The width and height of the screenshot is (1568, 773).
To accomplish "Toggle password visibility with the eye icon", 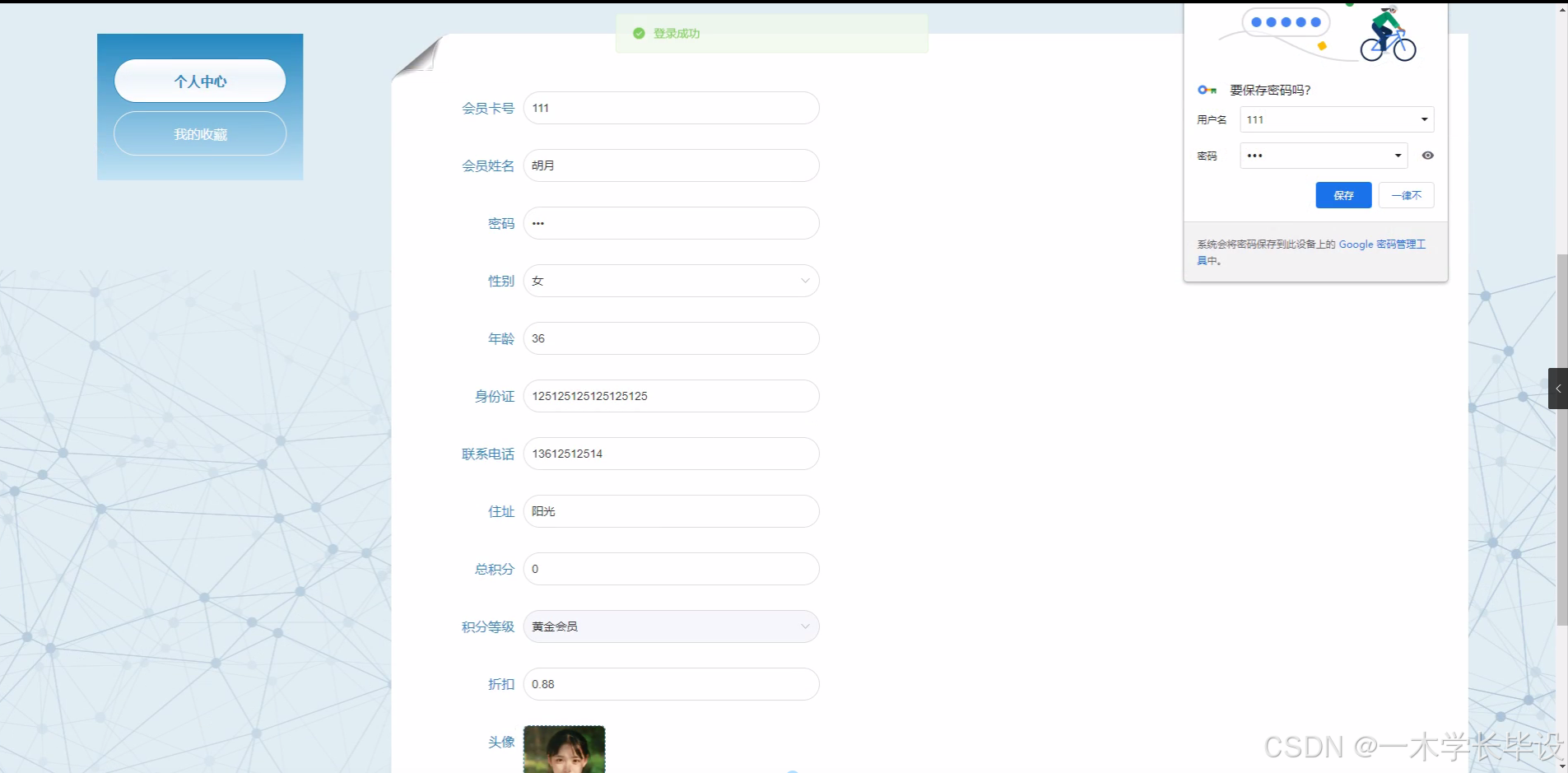I will tap(1429, 156).
